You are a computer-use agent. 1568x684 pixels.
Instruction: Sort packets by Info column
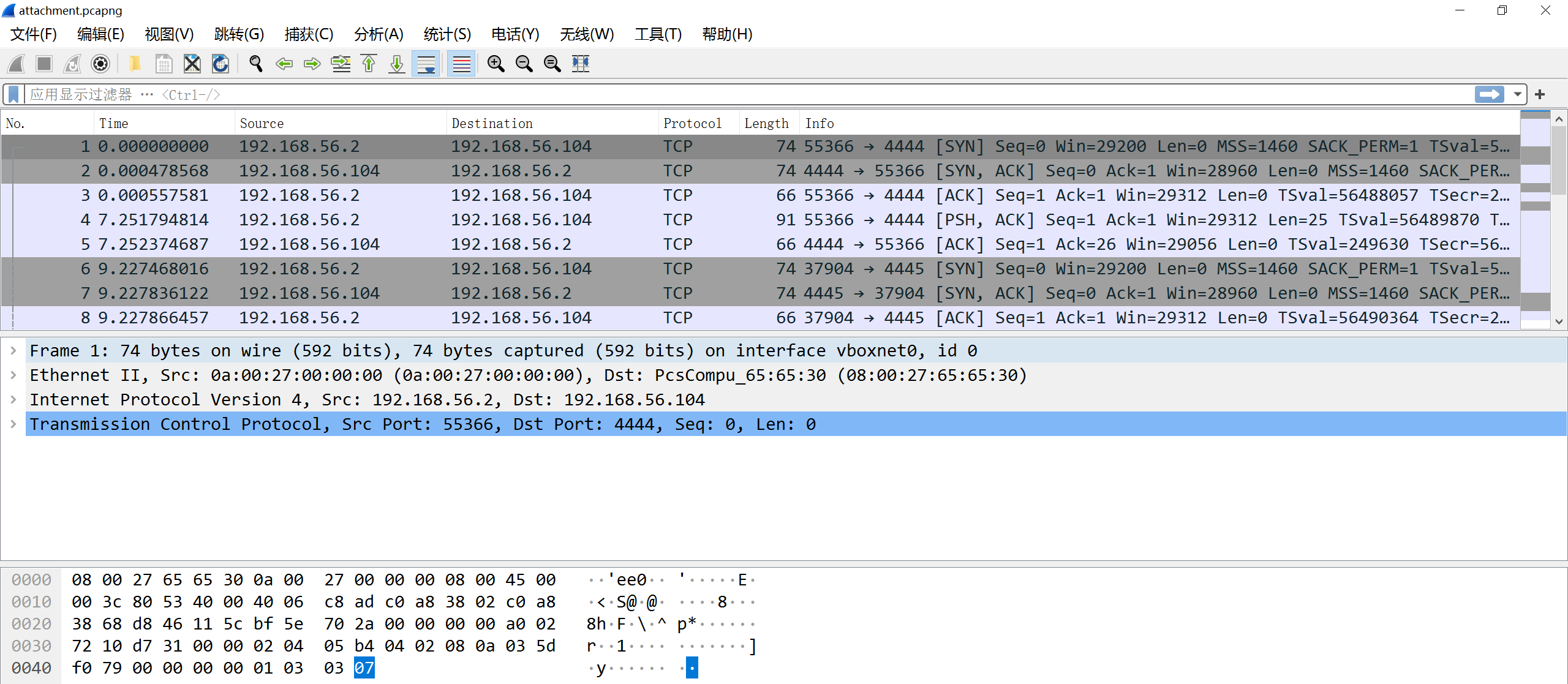1160,123
